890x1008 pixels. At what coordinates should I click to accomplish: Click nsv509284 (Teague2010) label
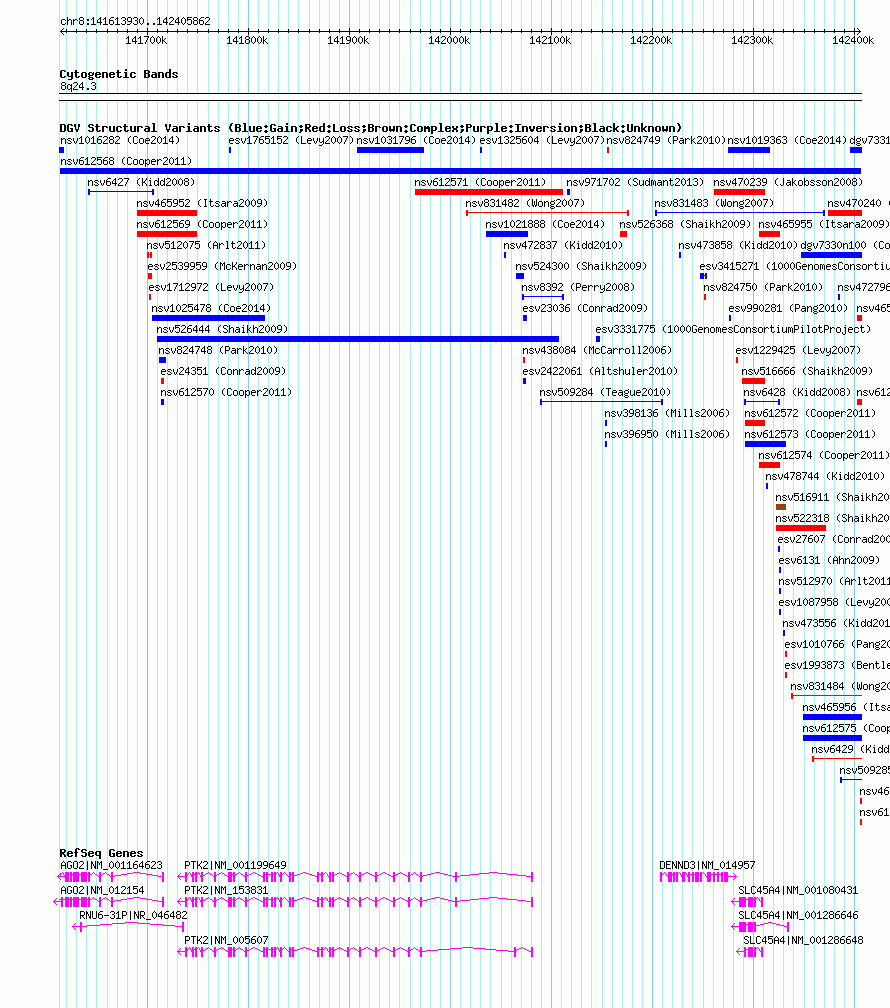coord(604,392)
